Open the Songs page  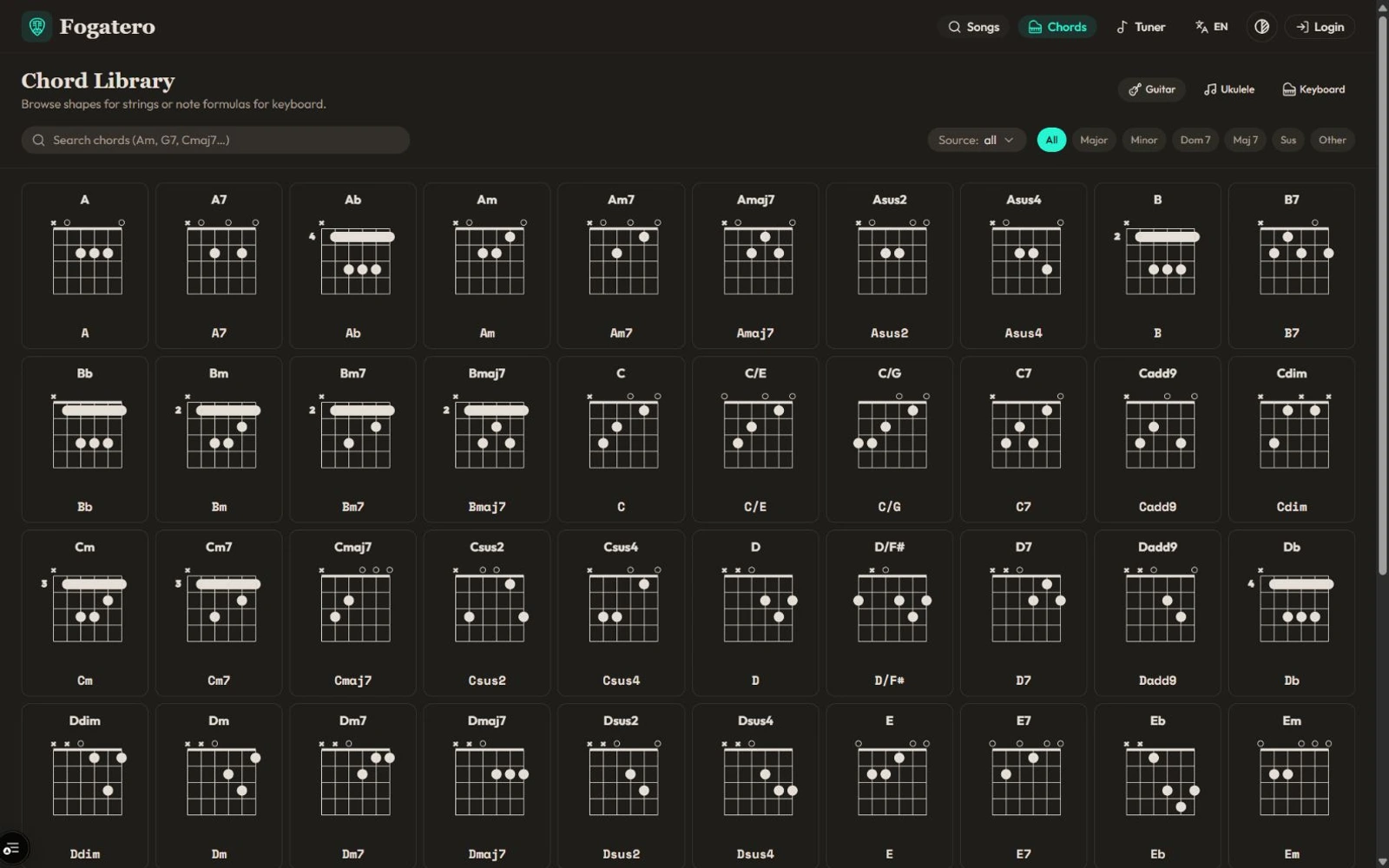click(x=973, y=27)
